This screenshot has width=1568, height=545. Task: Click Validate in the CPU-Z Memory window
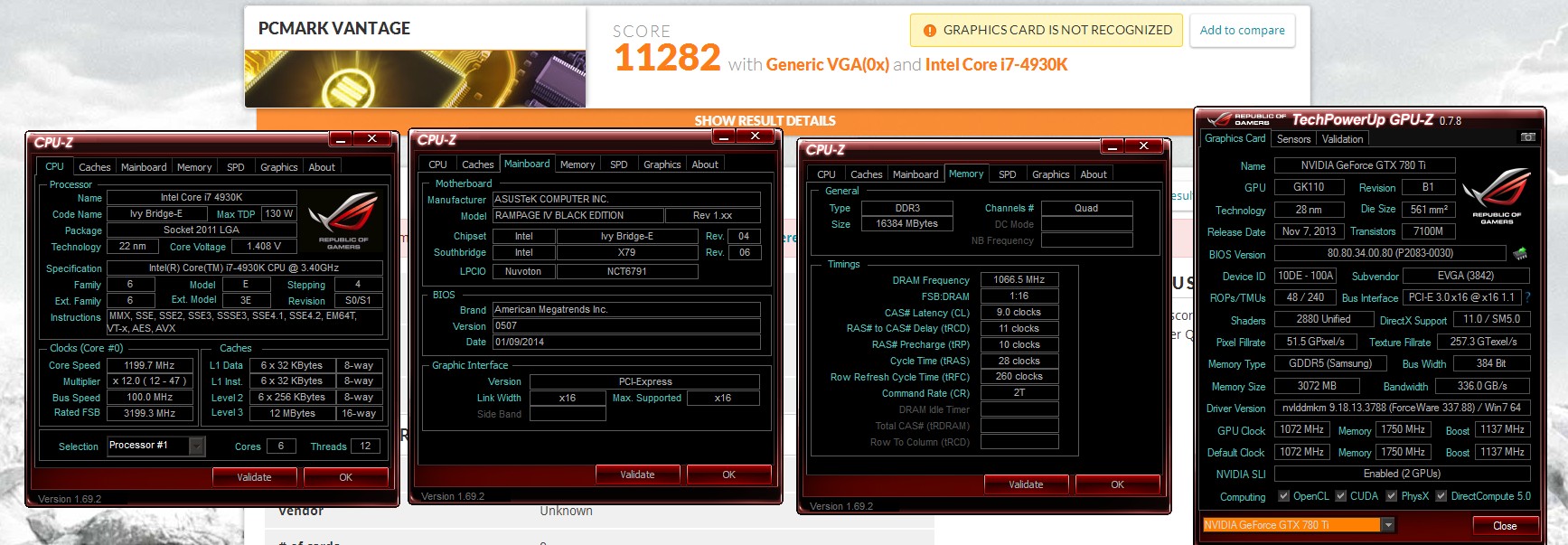[x=1026, y=484]
